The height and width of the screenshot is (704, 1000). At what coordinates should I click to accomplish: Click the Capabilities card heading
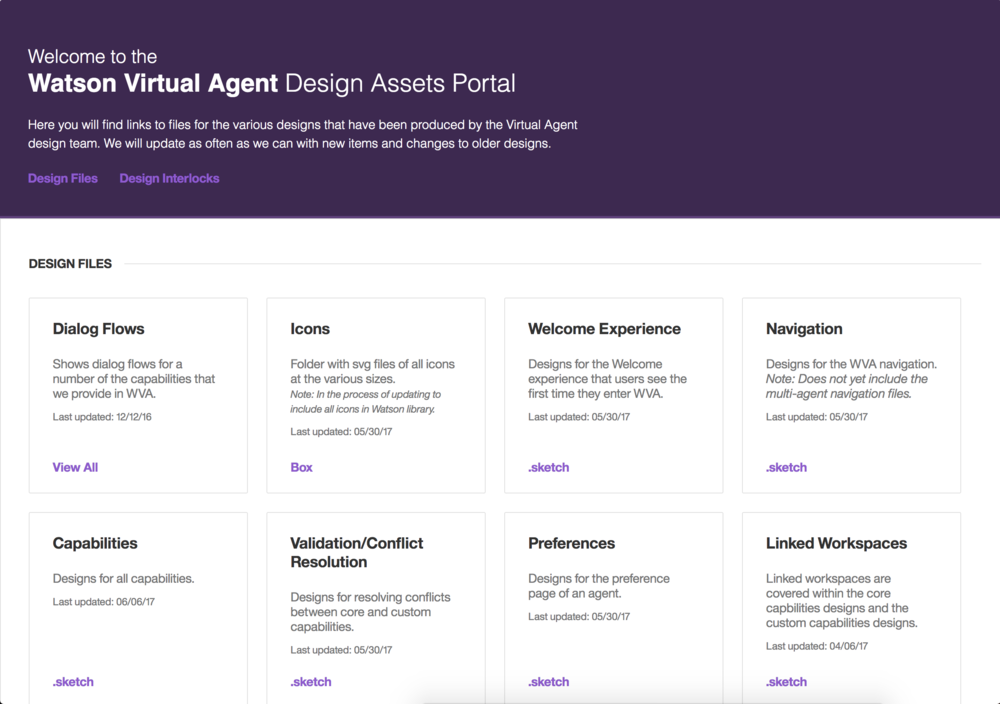[95, 543]
